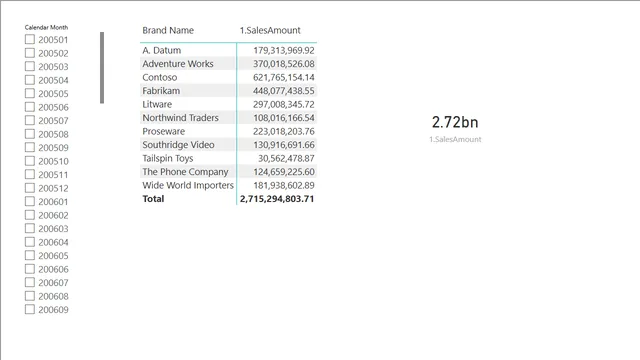Screen dimensions: 640x360
Task: Select the 200601 checkbox
Action: pos(30,201)
